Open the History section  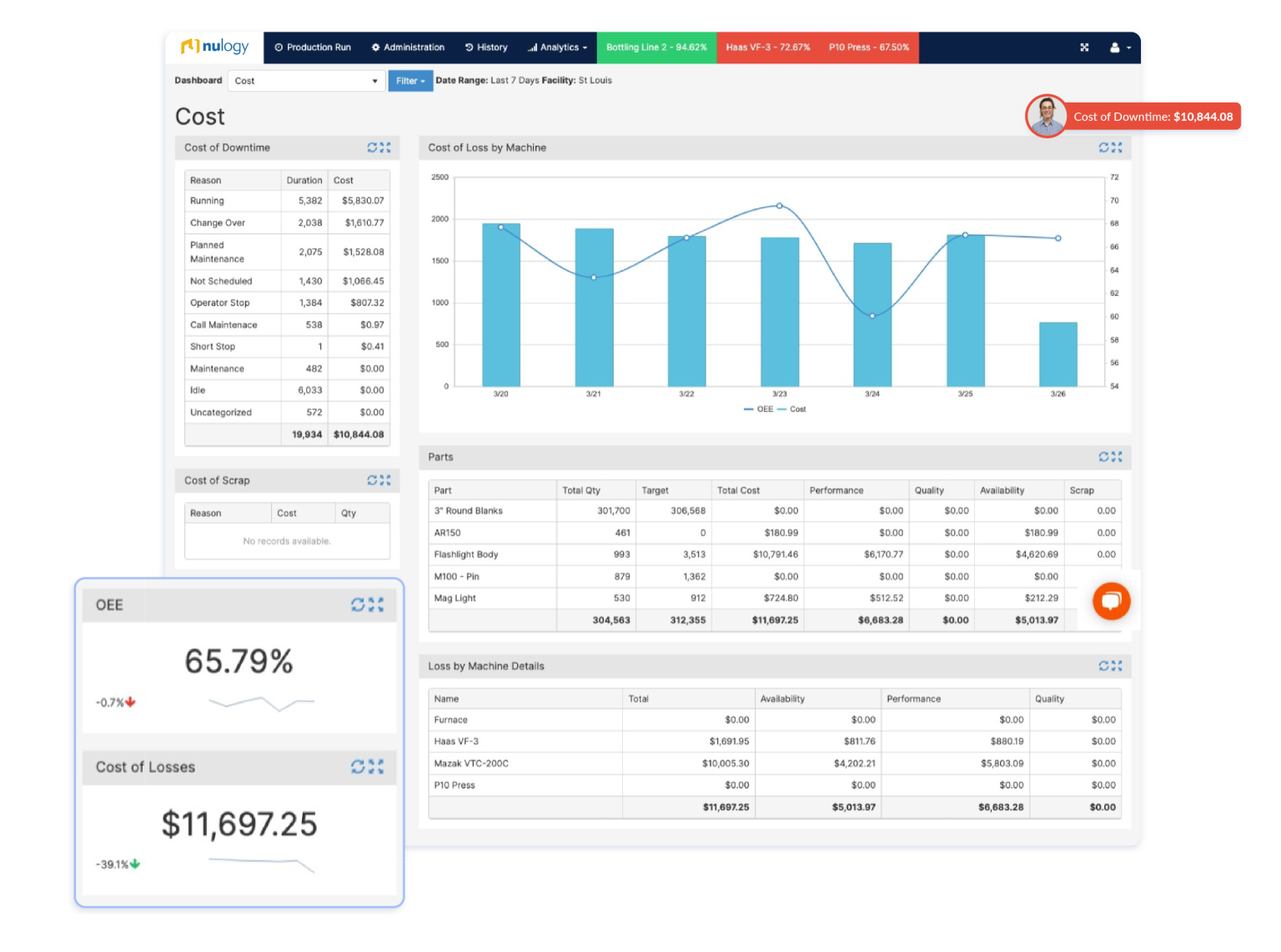pyautogui.click(x=486, y=48)
